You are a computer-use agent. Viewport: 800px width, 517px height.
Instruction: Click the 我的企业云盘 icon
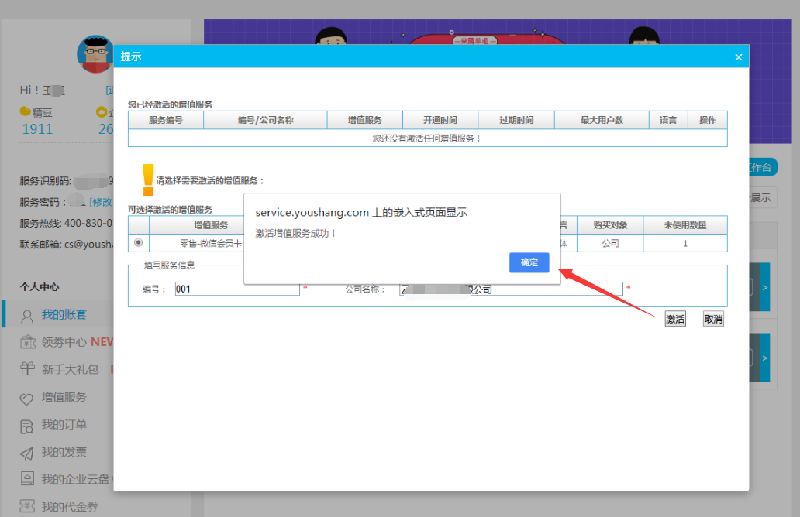(27, 480)
